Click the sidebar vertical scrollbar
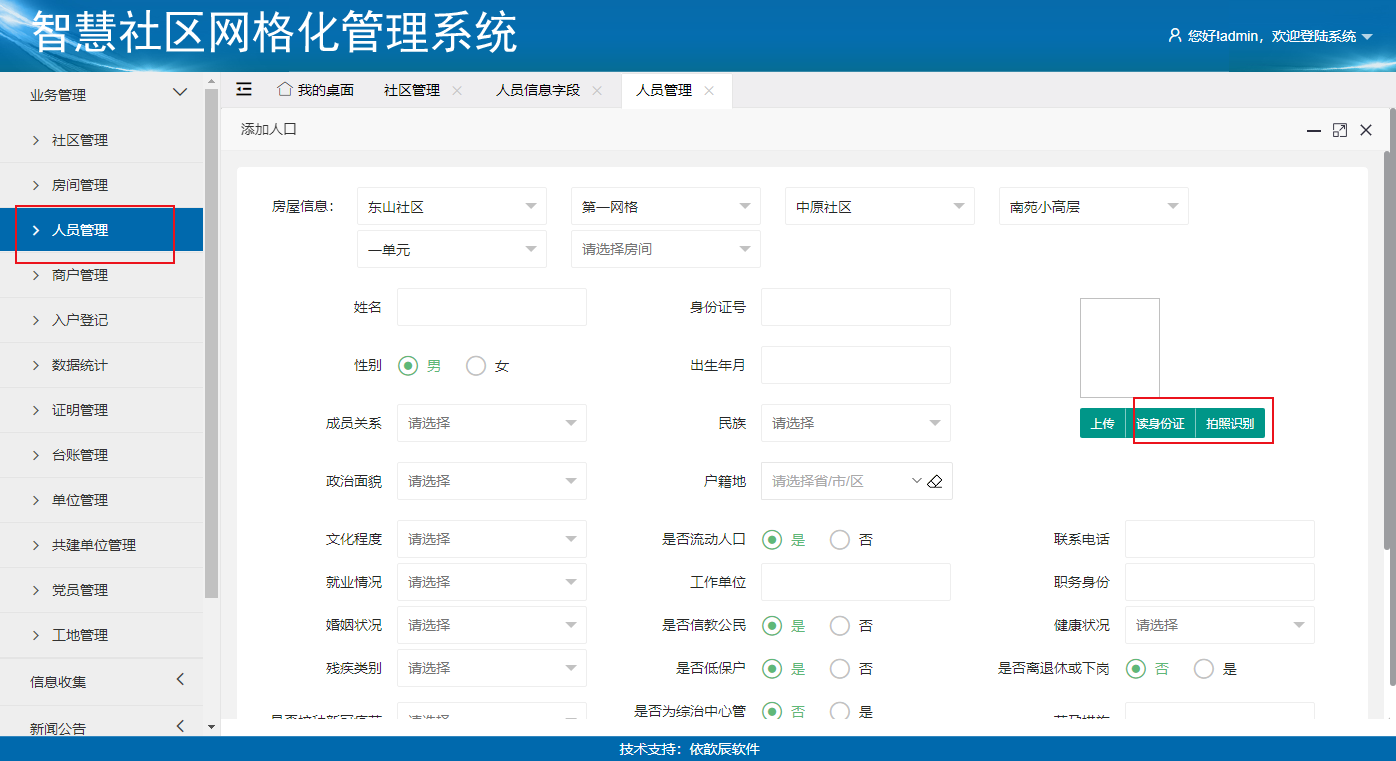Image resolution: width=1396 pixels, height=761 pixels. click(211, 340)
